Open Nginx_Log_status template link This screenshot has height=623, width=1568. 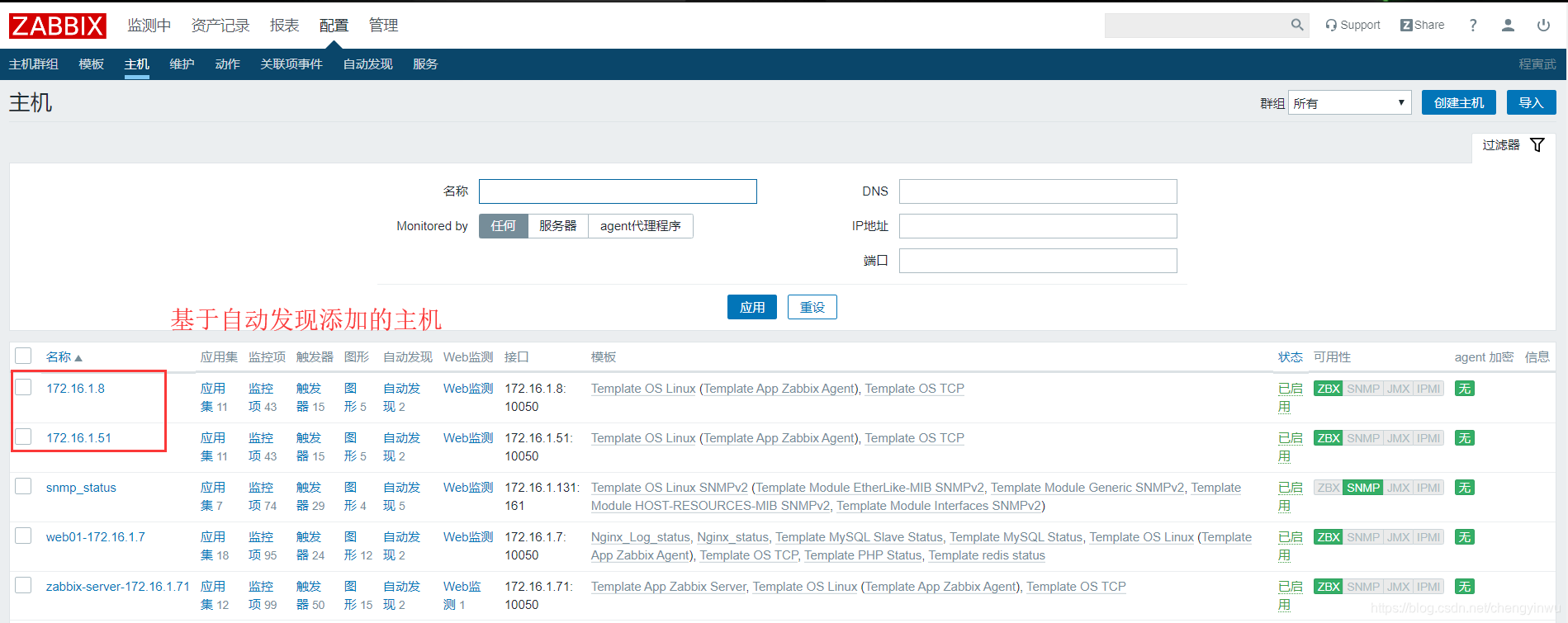pos(641,537)
